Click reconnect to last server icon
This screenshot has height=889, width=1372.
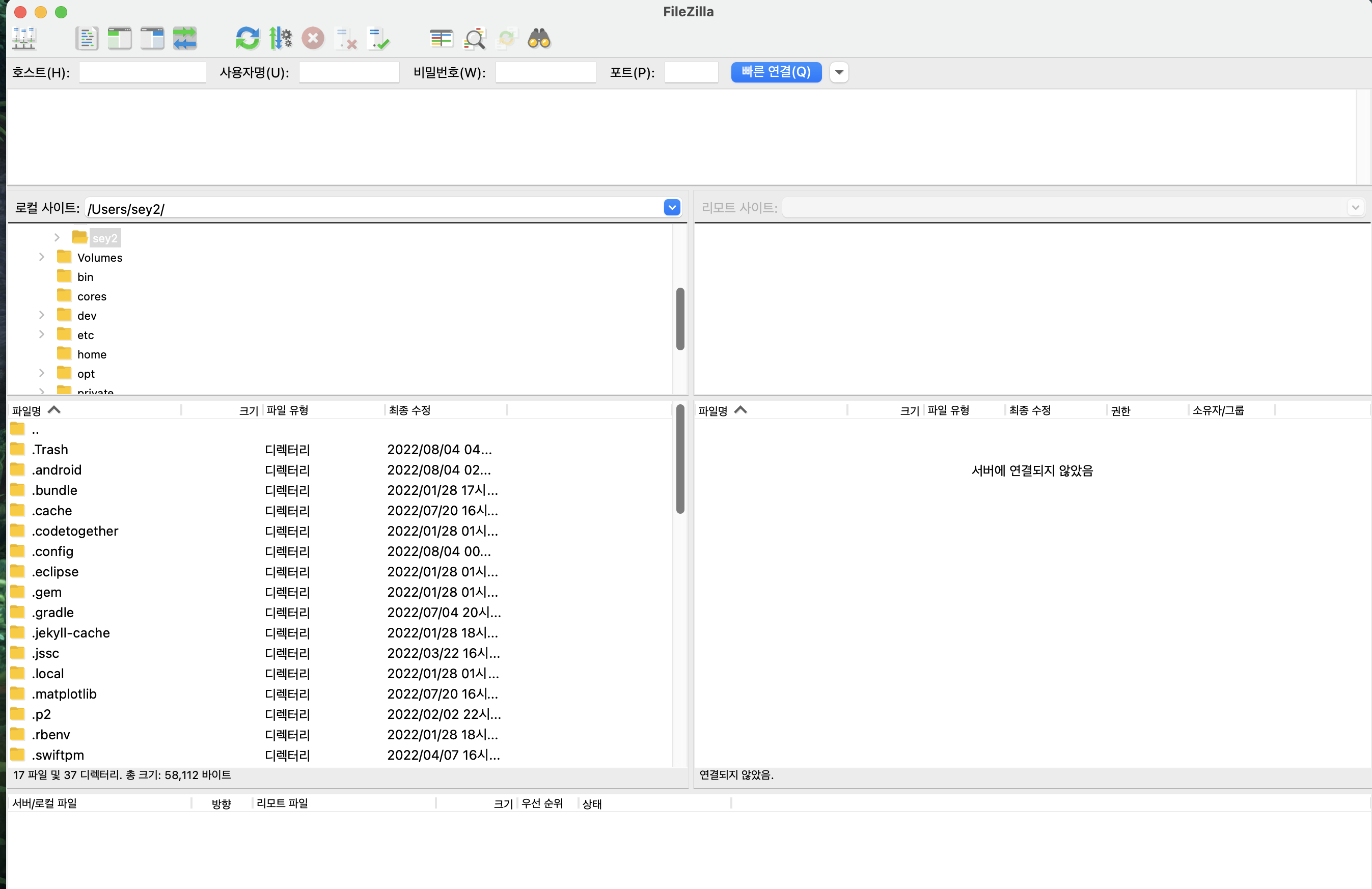tap(379, 39)
